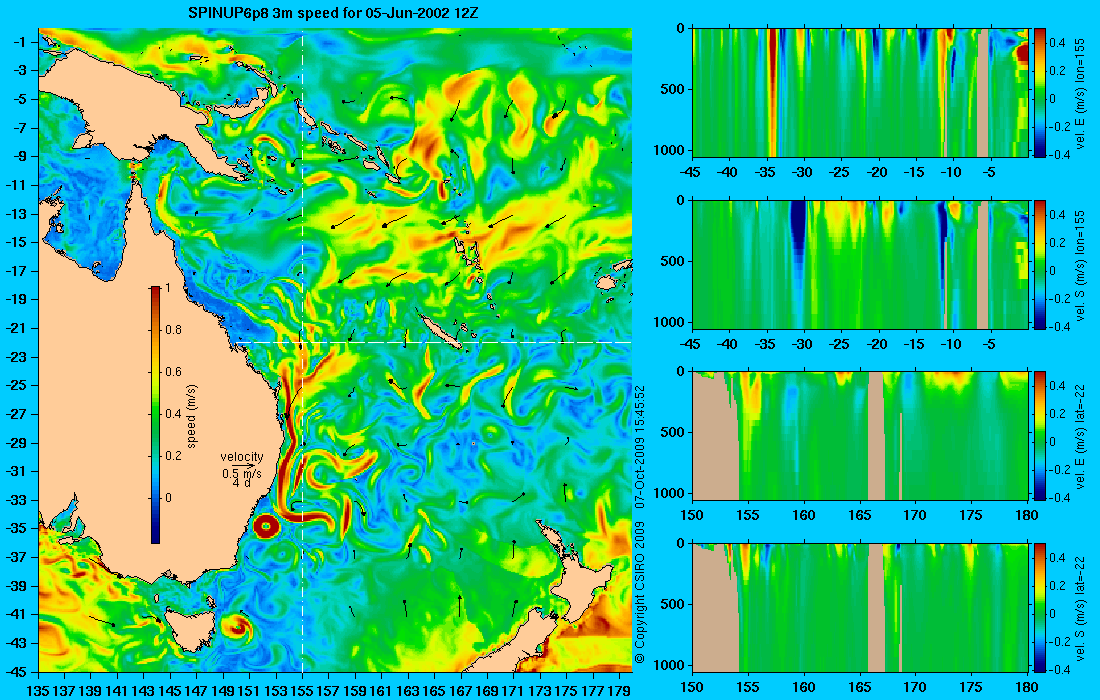Click the -30 x-axis label under the top section plot
Screen dimensions: 1100x700
pos(802,173)
